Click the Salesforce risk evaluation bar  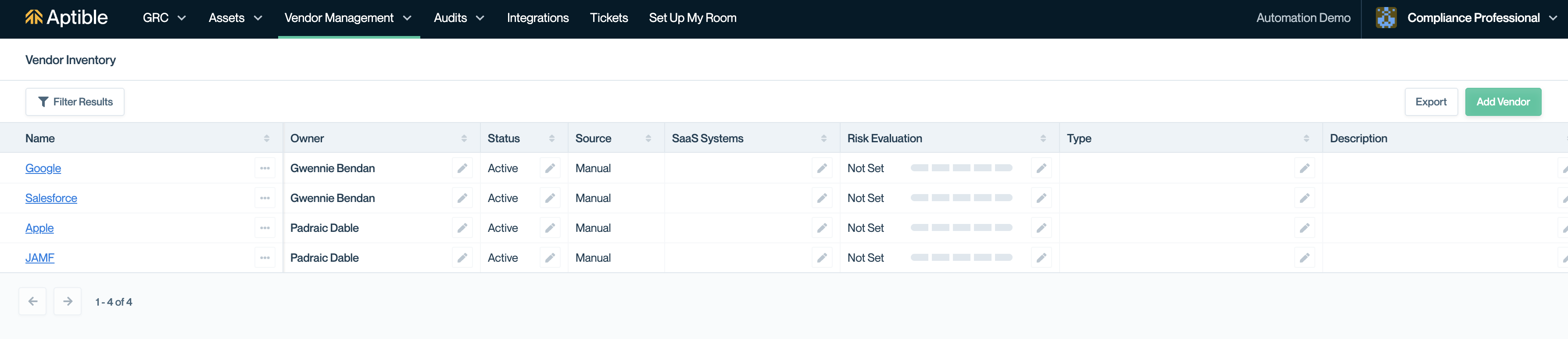[961, 198]
